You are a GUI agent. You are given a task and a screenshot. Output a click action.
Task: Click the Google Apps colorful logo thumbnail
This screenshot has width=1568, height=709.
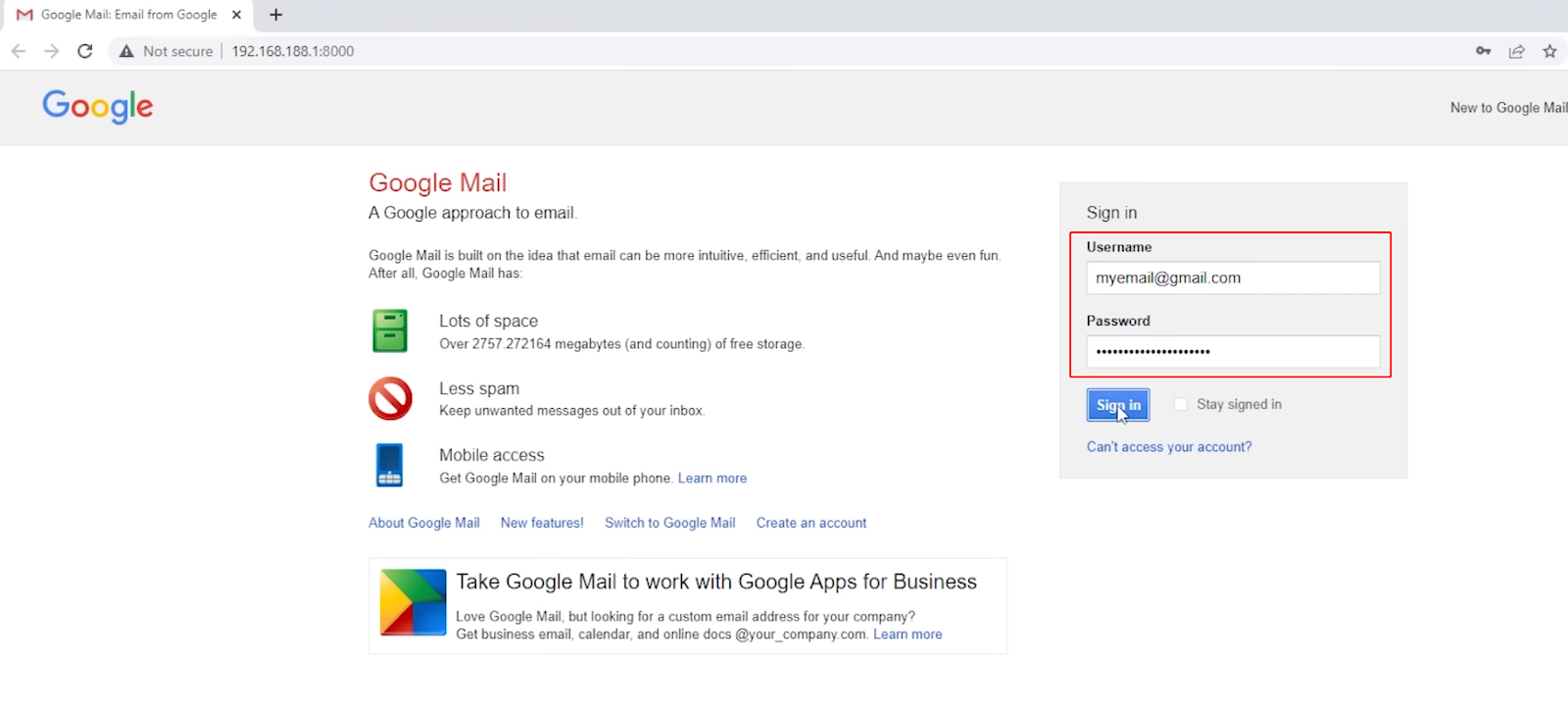click(x=414, y=602)
